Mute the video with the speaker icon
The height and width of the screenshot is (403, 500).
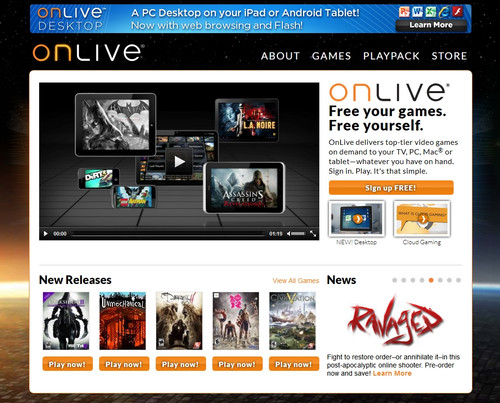(x=289, y=234)
